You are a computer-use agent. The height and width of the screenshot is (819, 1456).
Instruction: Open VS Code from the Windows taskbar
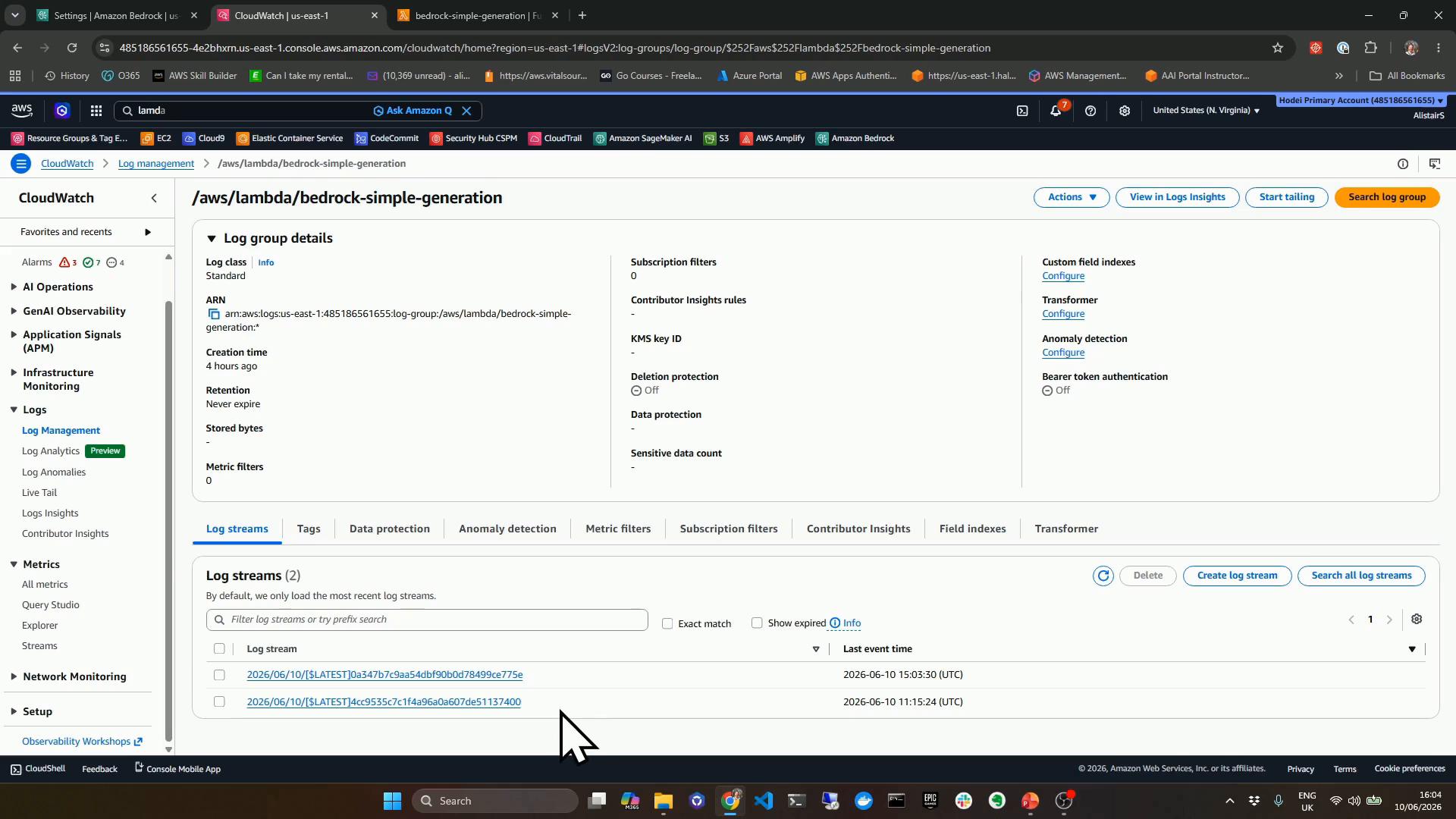764,801
